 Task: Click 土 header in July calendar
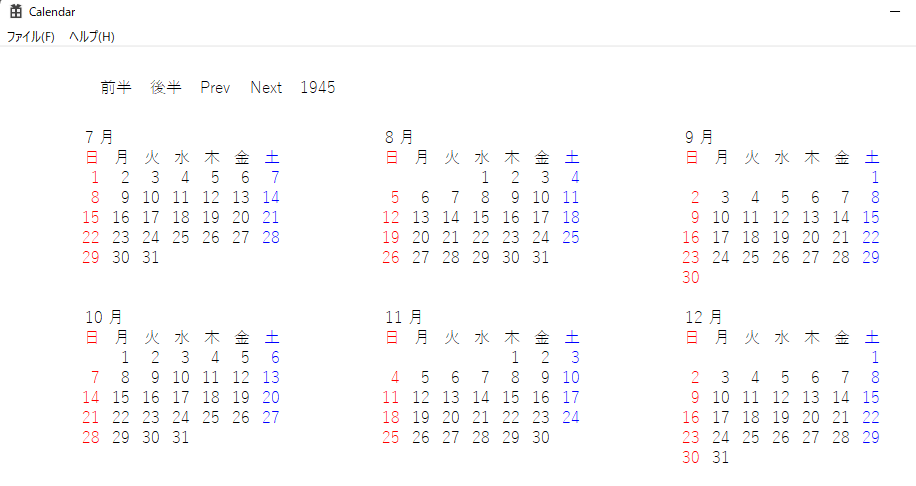(272, 157)
